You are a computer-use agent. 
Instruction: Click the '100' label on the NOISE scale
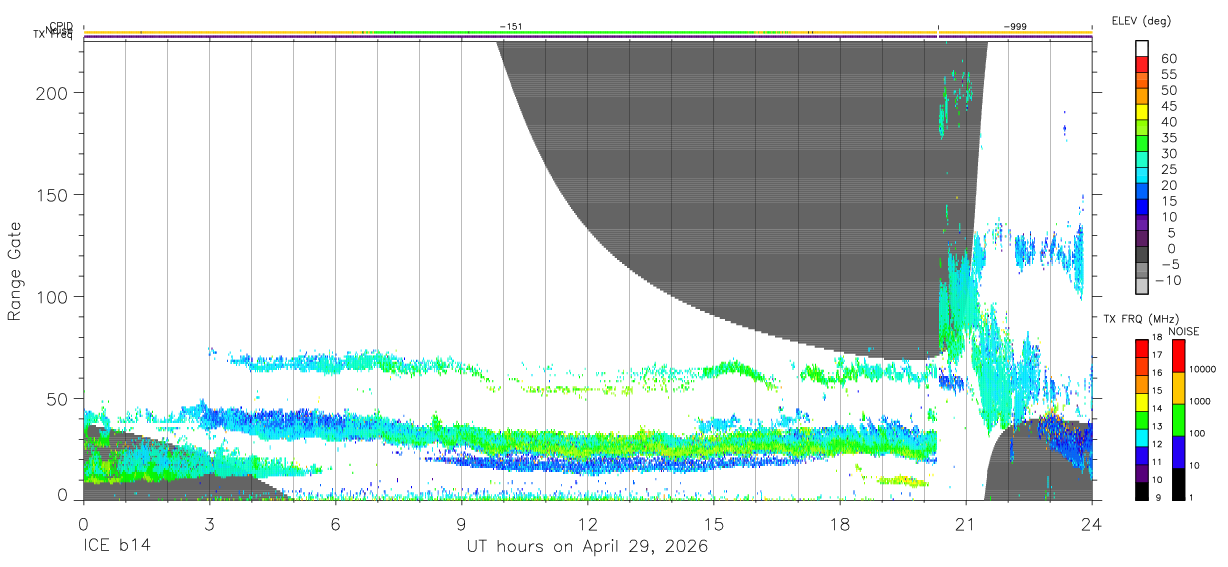point(1198,434)
